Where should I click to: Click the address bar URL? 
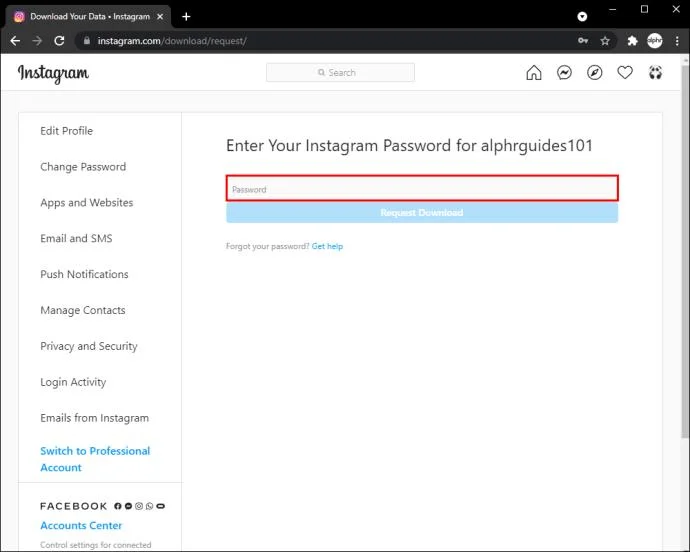tap(172, 41)
